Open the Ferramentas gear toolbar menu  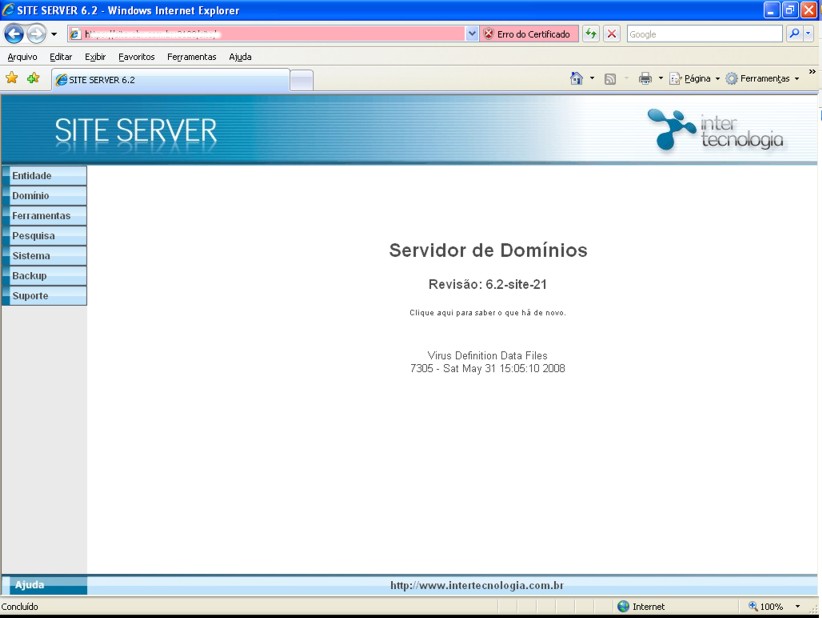click(x=762, y=79)
